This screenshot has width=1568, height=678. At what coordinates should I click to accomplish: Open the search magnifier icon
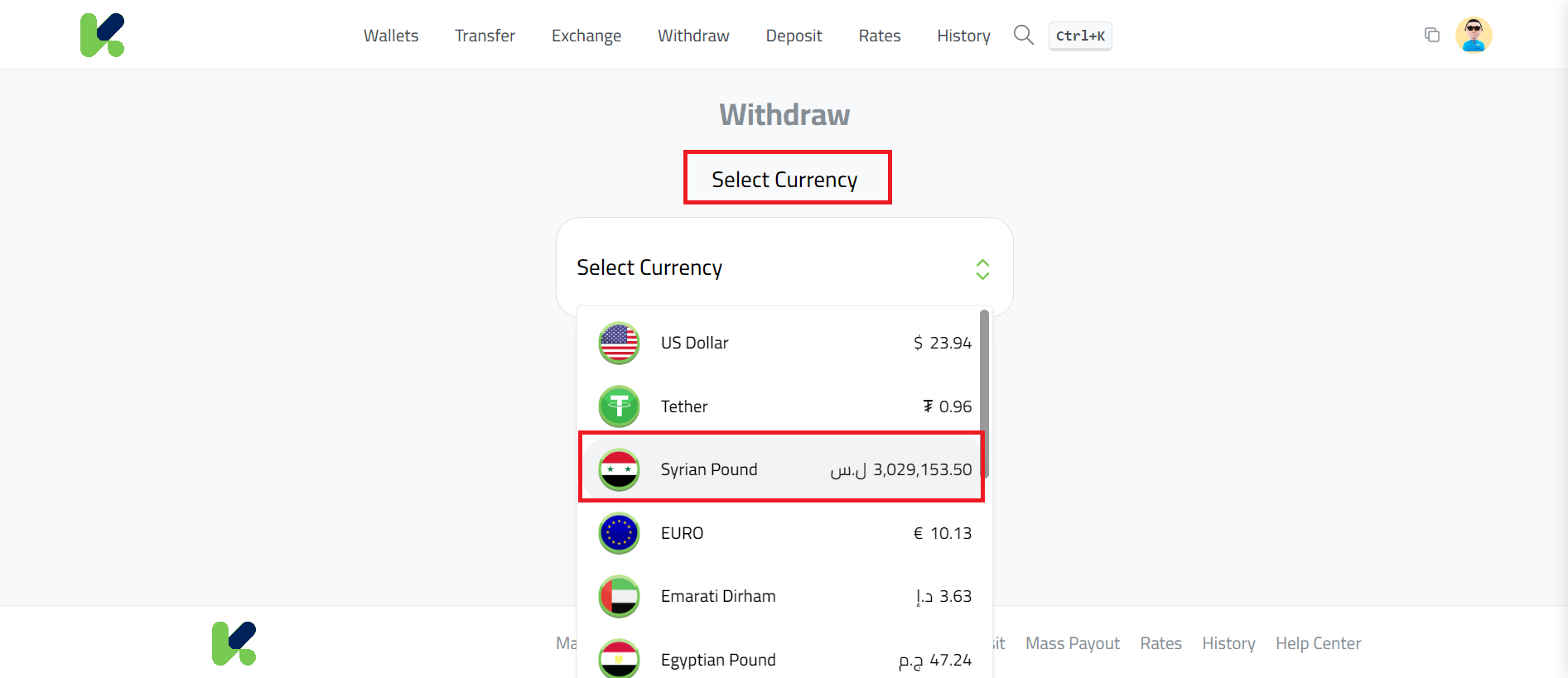click(1023, 35)
